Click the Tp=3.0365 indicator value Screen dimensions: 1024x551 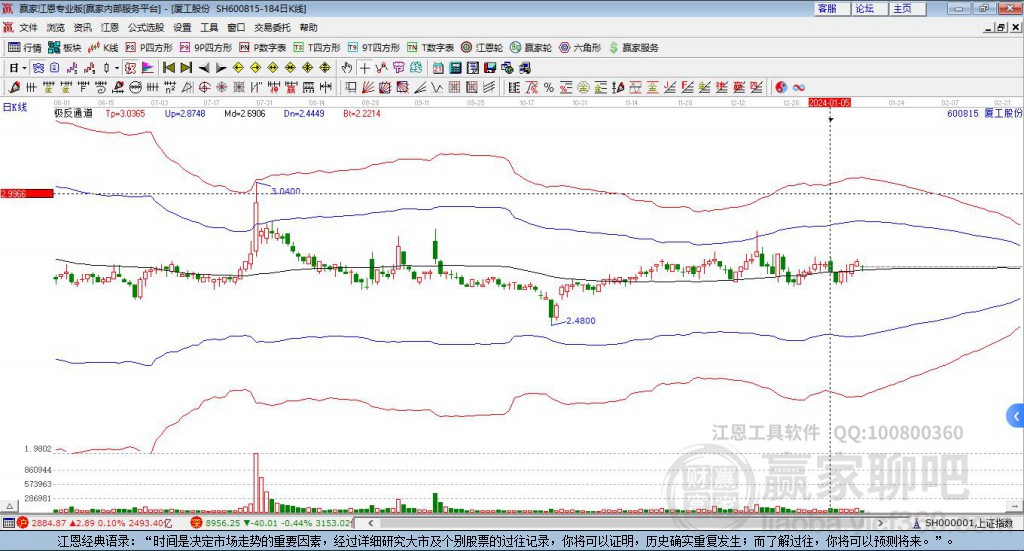pos(125,114)
